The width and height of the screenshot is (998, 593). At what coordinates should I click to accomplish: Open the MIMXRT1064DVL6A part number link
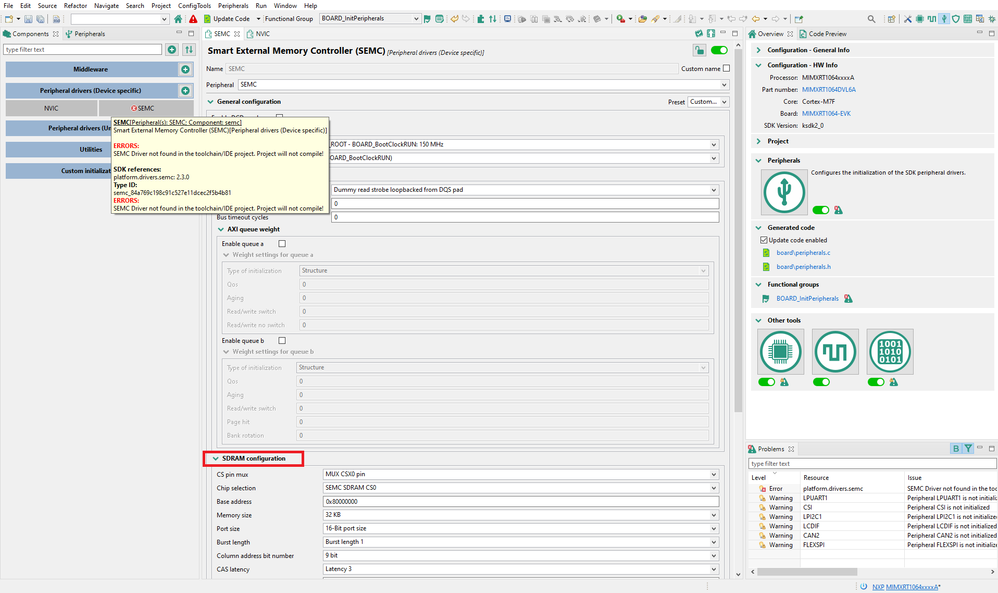pos(829,90)
